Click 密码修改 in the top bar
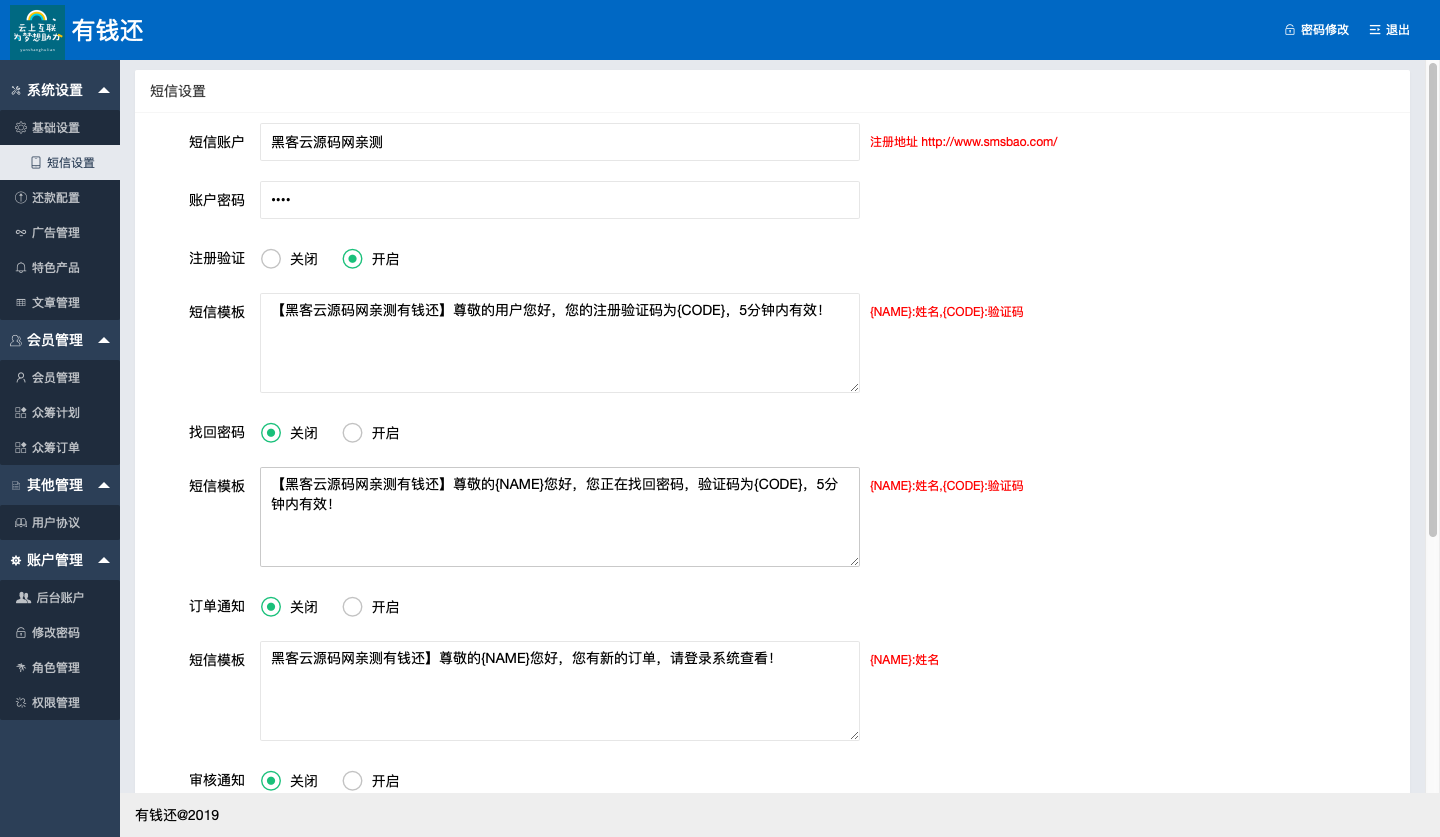Viewport: 1440px width, 837px height. 1317,30
